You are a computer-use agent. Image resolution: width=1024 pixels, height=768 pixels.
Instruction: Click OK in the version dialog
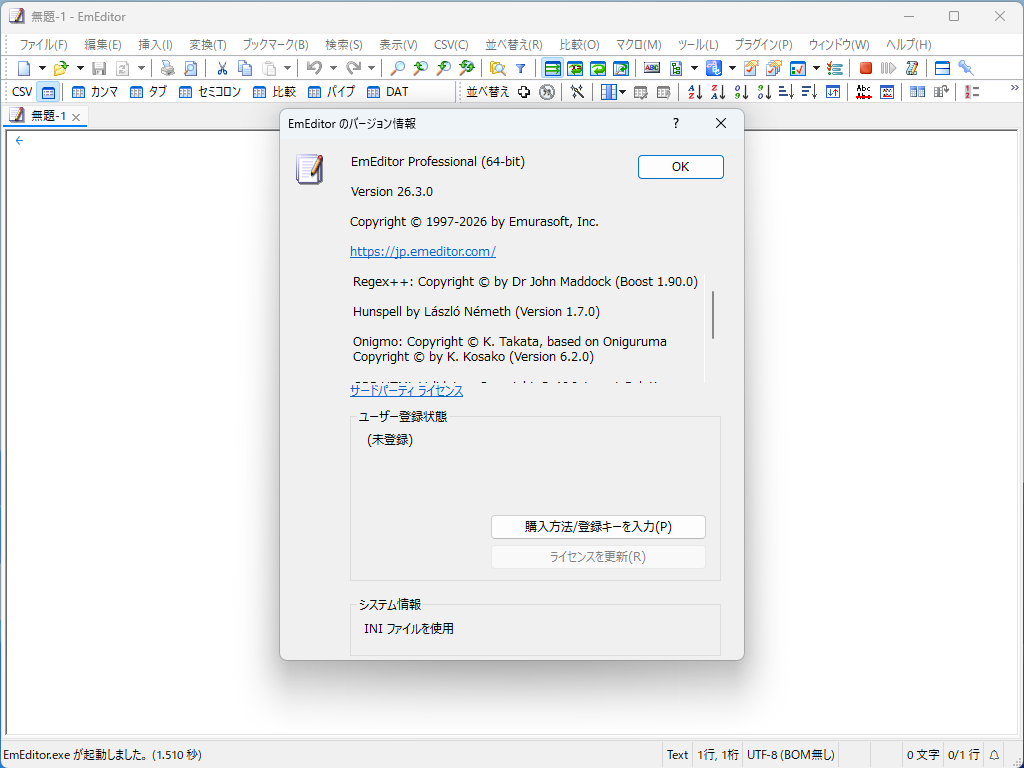point(680,167)
